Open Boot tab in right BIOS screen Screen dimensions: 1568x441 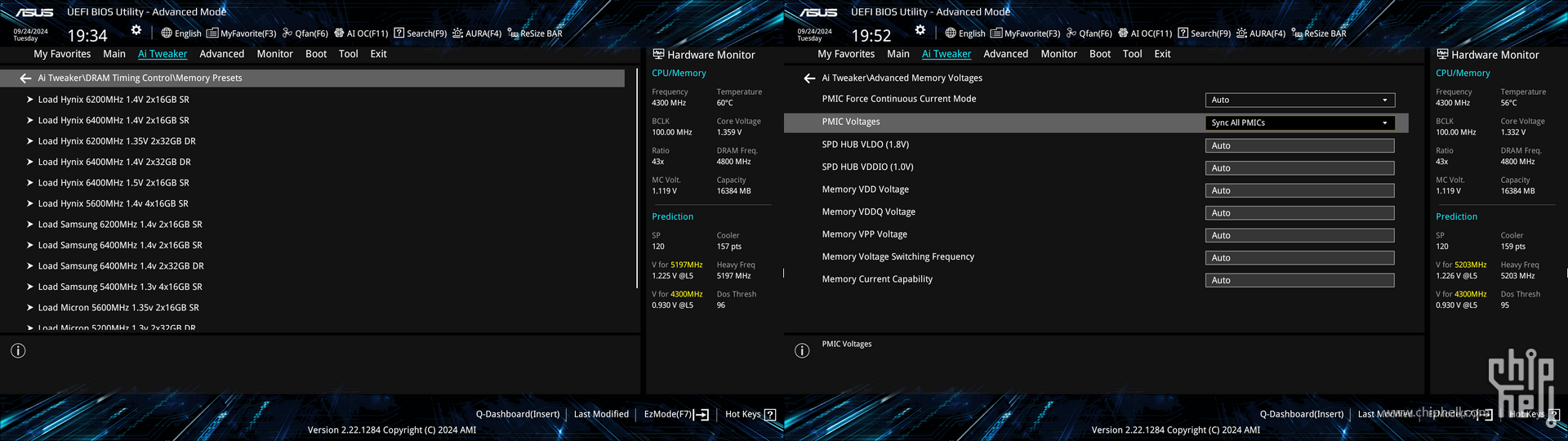[1100, 54]
